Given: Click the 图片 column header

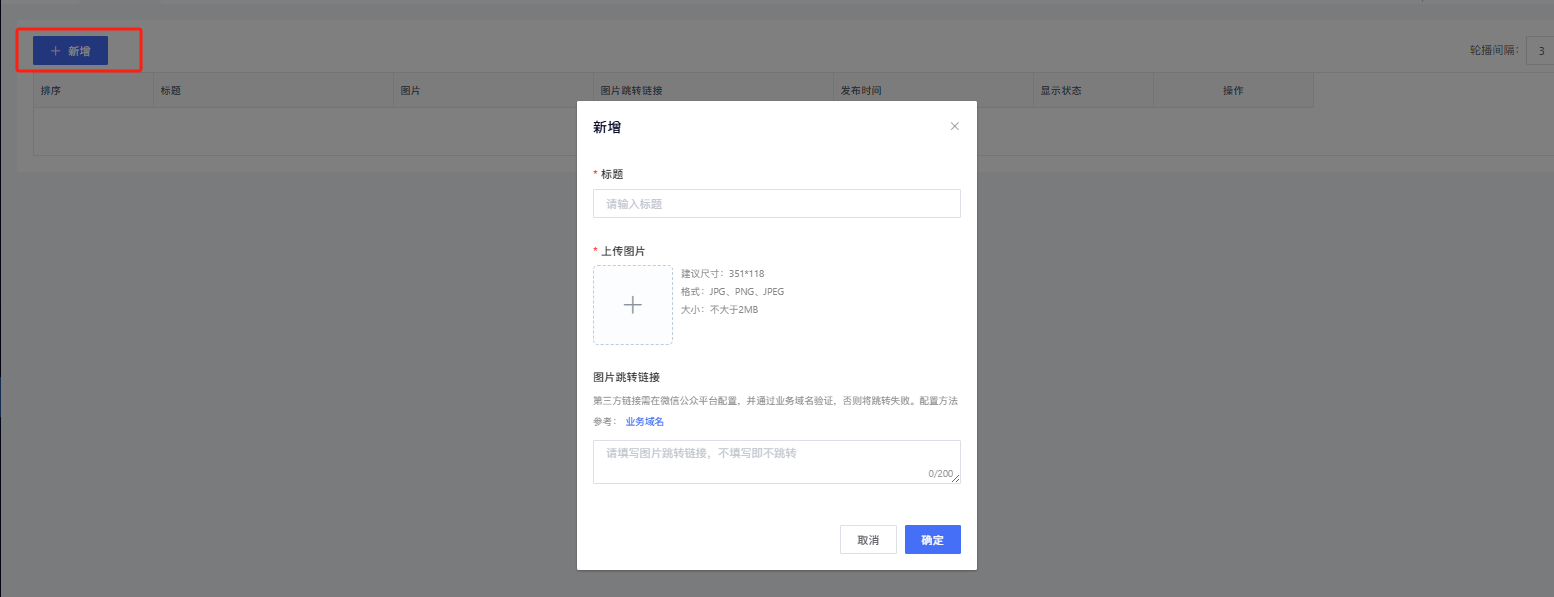Looking at the screenshot, I should pyautogui.click(x=410, y=91).
